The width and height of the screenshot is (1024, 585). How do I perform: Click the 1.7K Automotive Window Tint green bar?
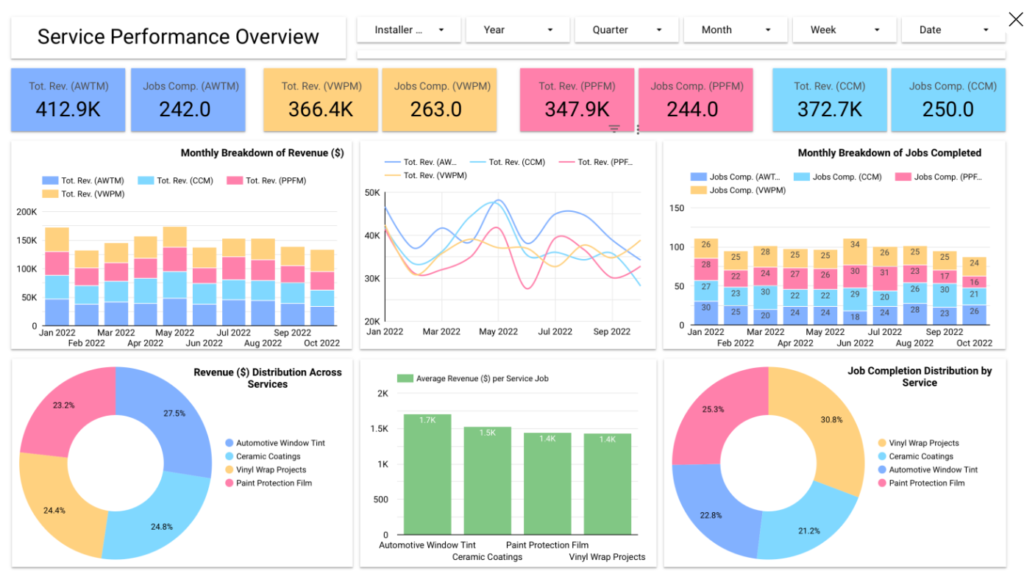click(x=427, y=475)
